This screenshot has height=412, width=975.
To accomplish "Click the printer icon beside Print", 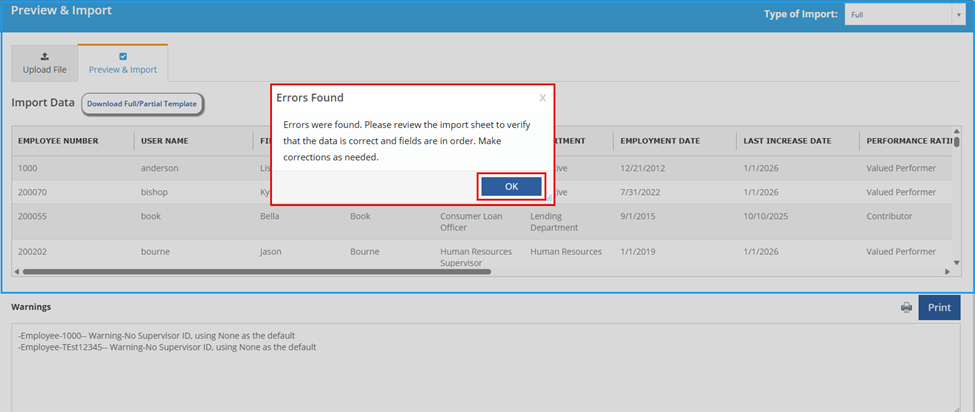I will 907,308.
